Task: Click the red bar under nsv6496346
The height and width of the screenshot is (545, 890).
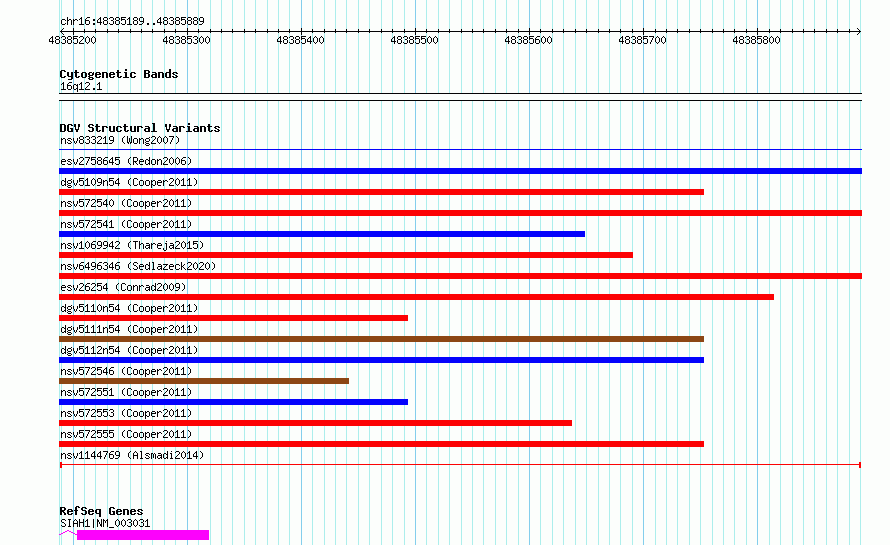Action: 460,276
